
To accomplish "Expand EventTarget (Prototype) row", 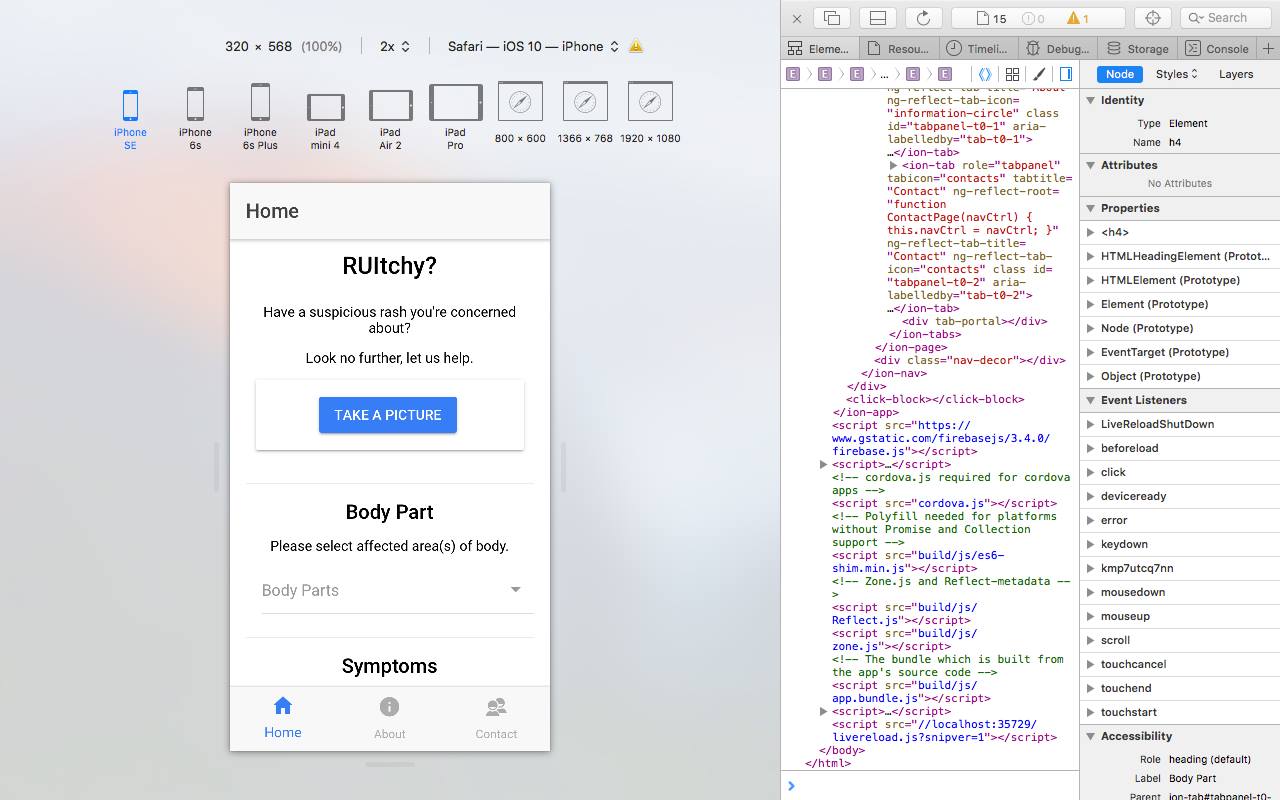I will pyautogui.click(x=1090, y=352).
